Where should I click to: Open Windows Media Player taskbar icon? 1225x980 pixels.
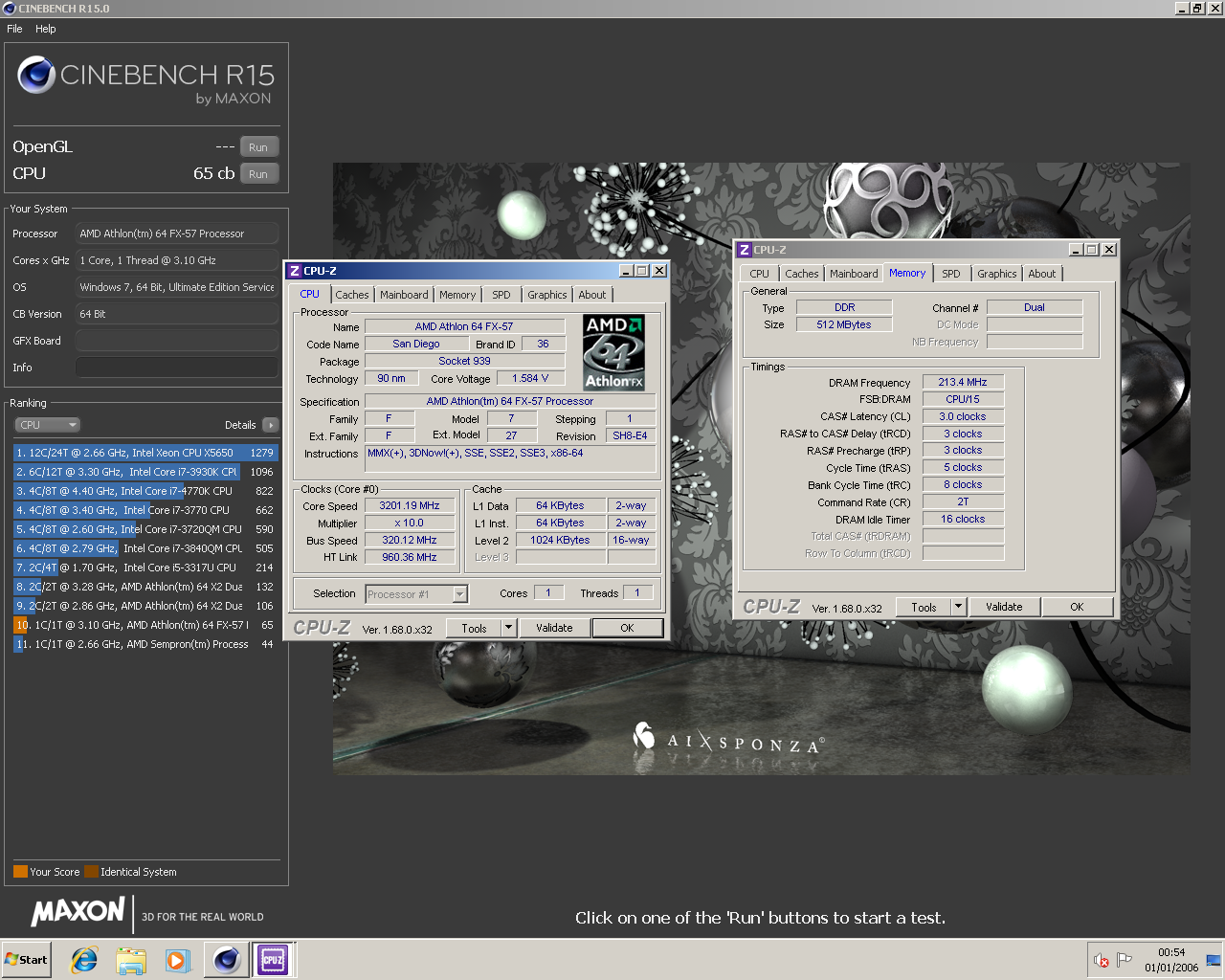click(177, 959)
